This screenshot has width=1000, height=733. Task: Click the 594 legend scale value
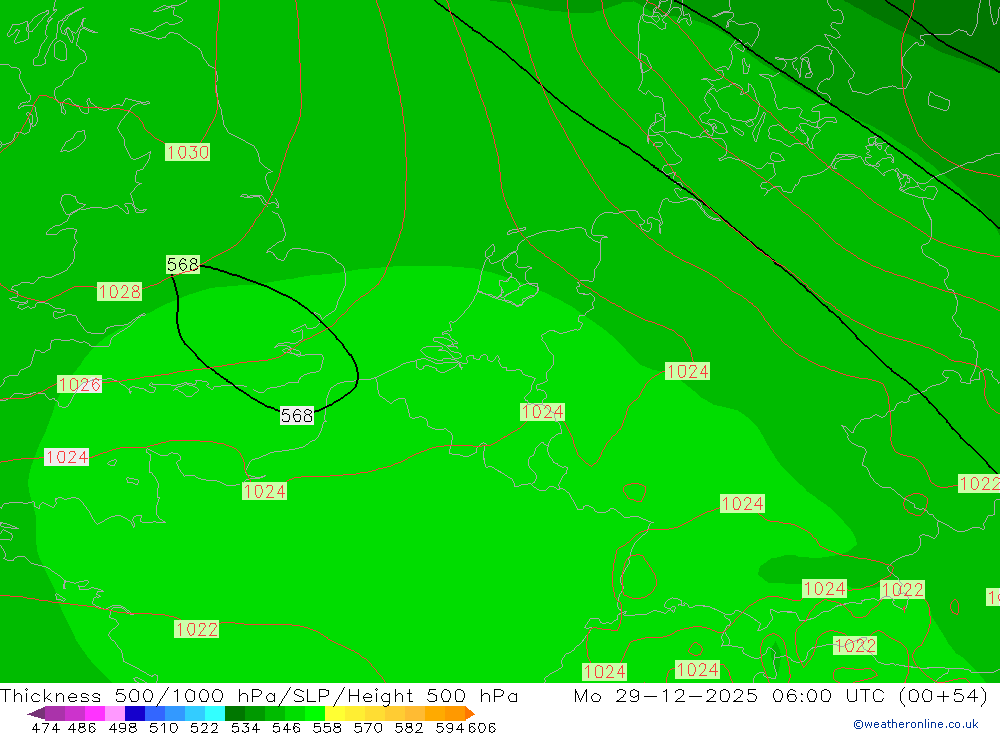point(450,727)
